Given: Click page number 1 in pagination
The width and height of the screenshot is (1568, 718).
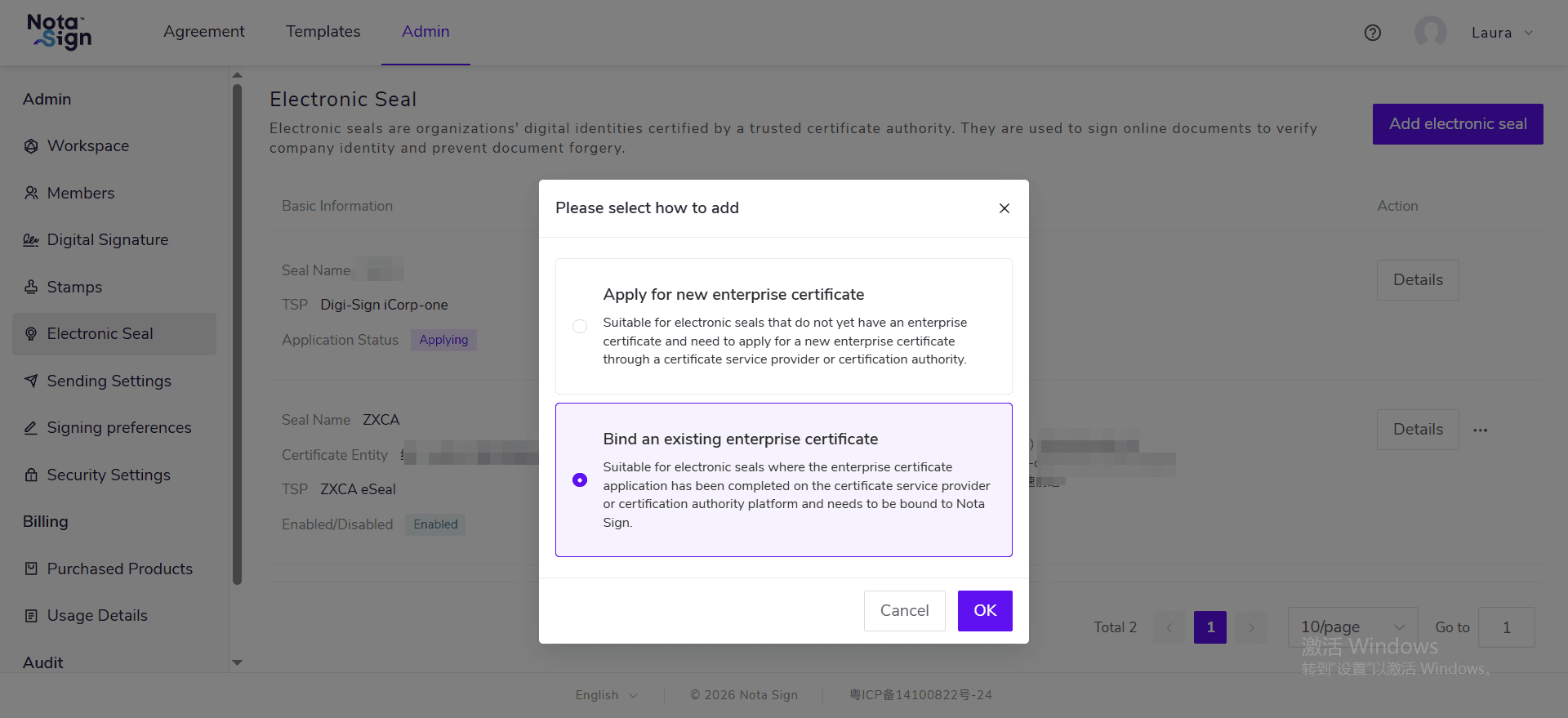Looking at the screenshot, I should pos(1210,627).
